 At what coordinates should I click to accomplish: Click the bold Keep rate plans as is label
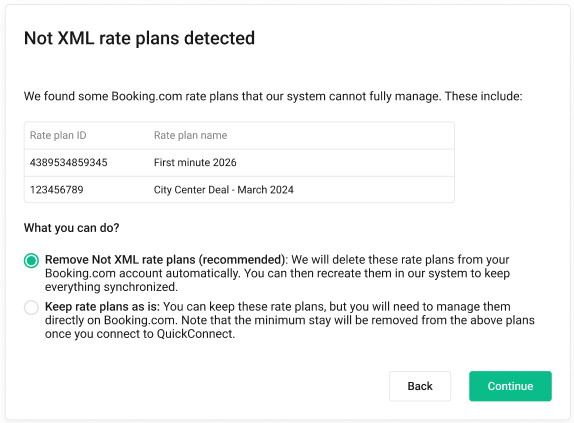point(102,306)
